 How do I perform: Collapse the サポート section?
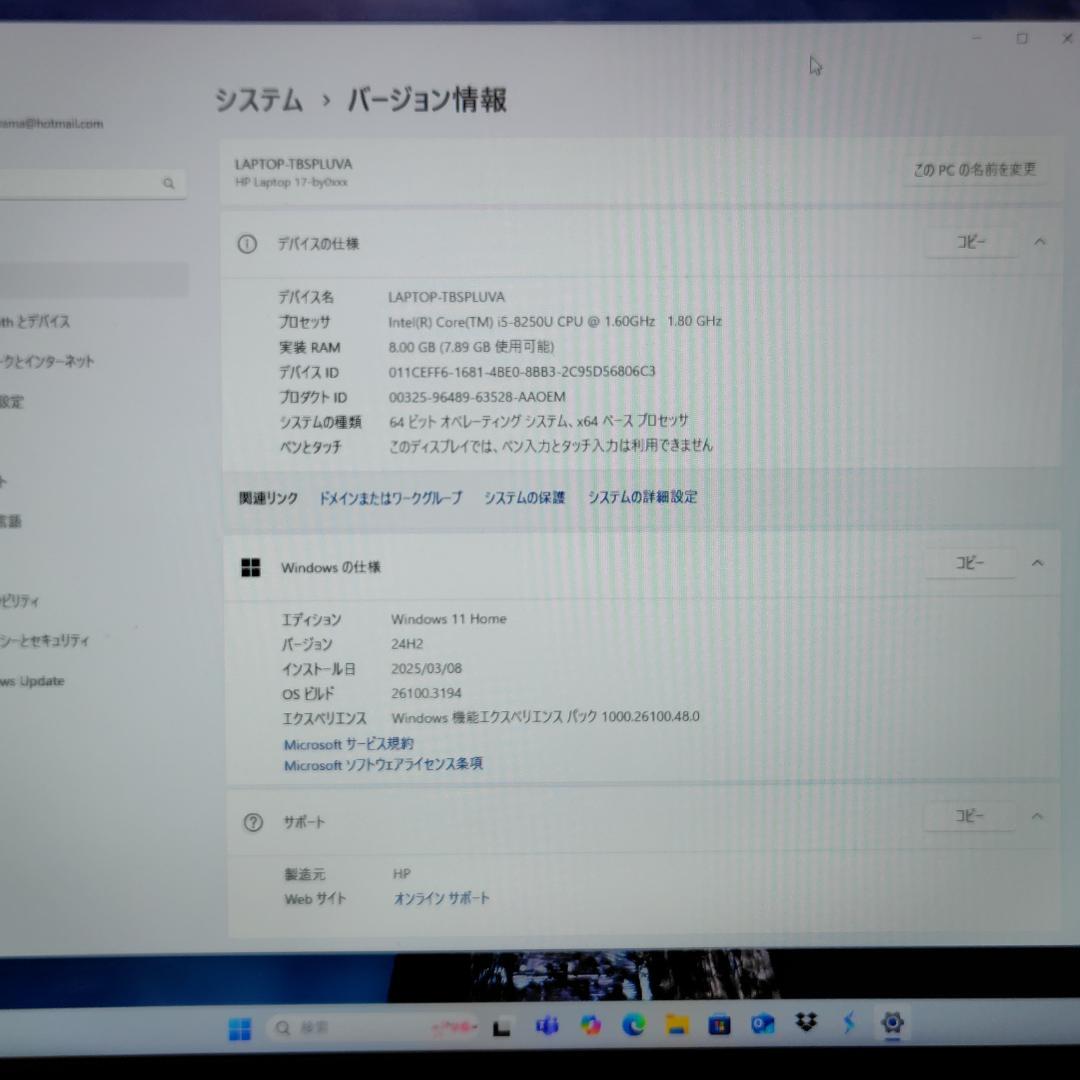tap(1037, 816)
